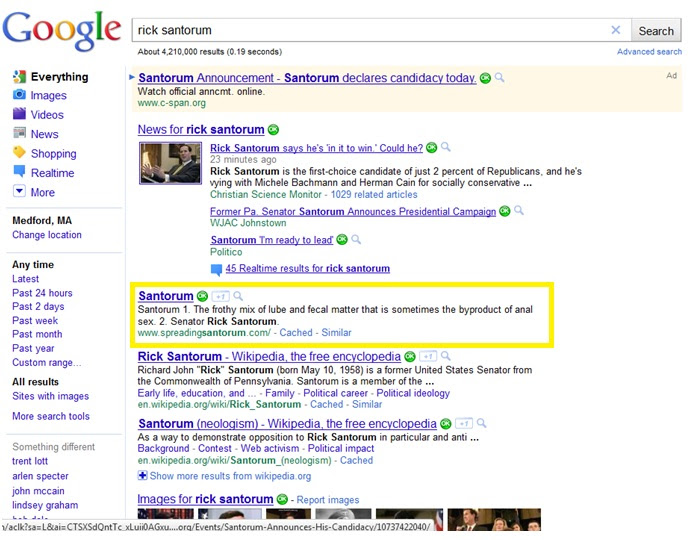This screenshot has height=540, width=692.
Task: Search related suggestion john mccain
Action: point(38,491)
